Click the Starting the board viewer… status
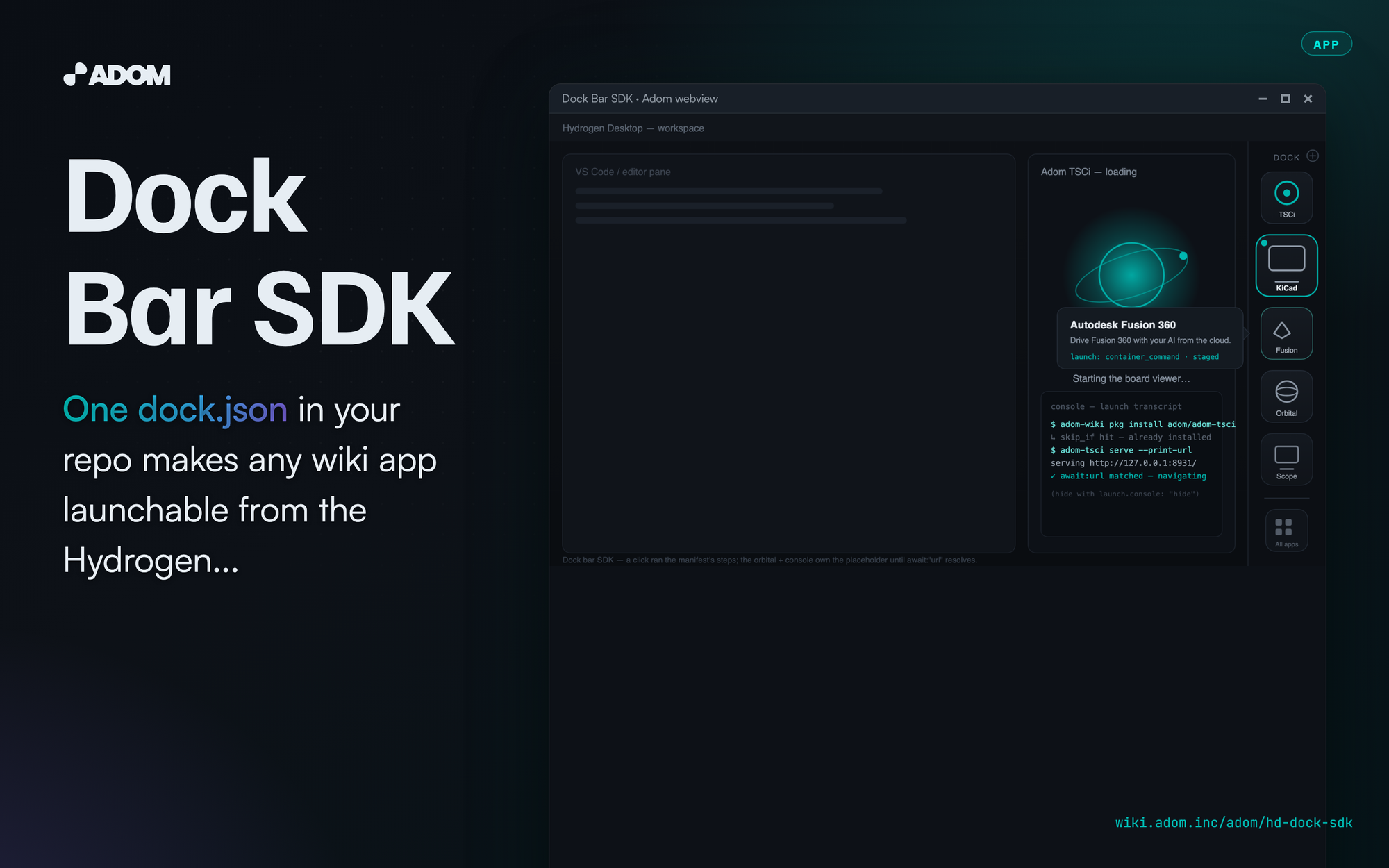This screenshot has height=868, width=1389. coord(1131,378)
